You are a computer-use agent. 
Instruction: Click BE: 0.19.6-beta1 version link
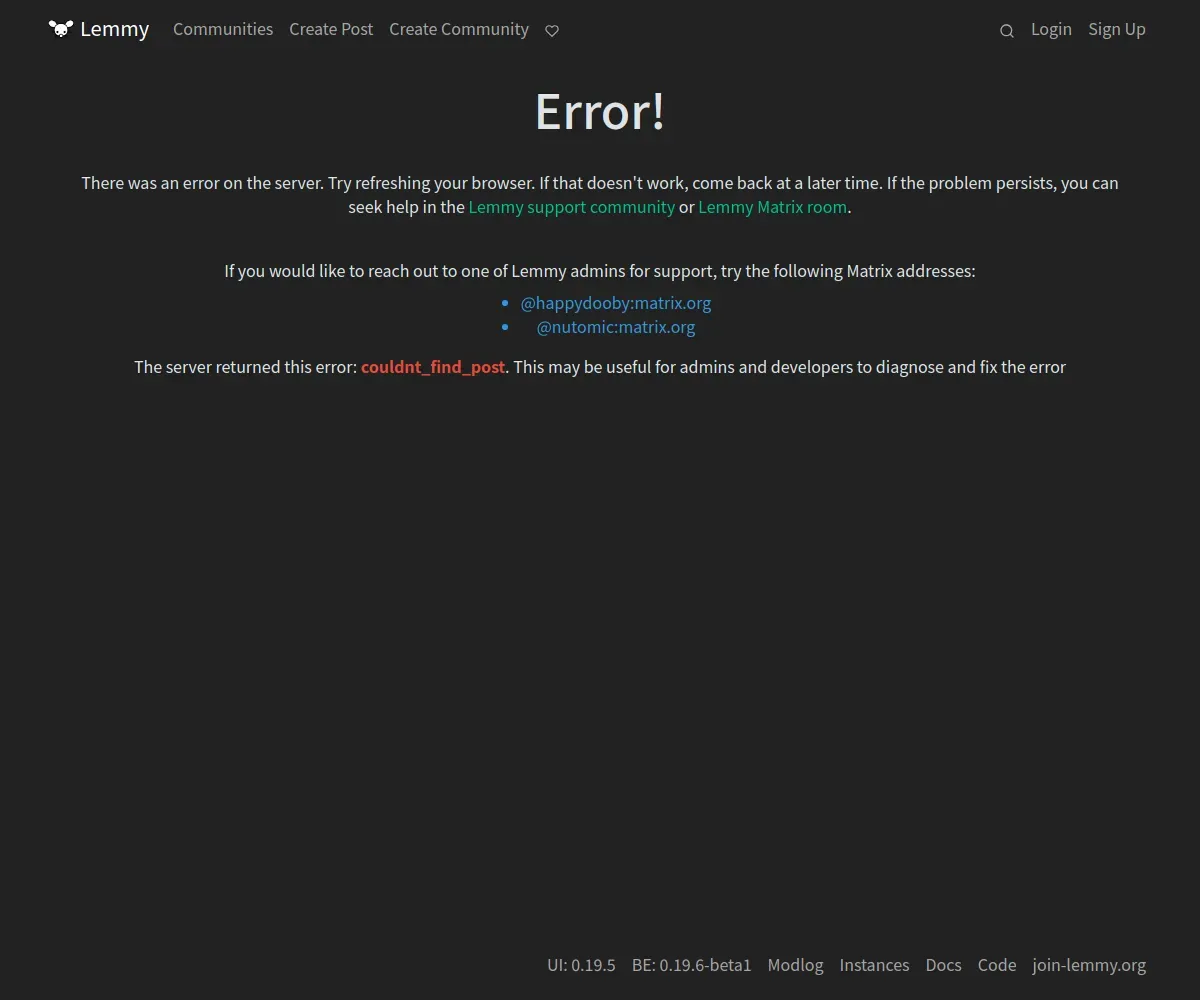692,965
